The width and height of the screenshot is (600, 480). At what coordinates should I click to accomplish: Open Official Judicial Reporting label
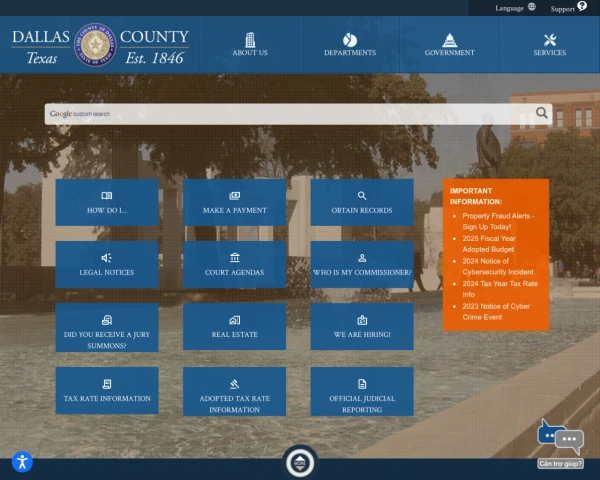(x=362, y=404)
